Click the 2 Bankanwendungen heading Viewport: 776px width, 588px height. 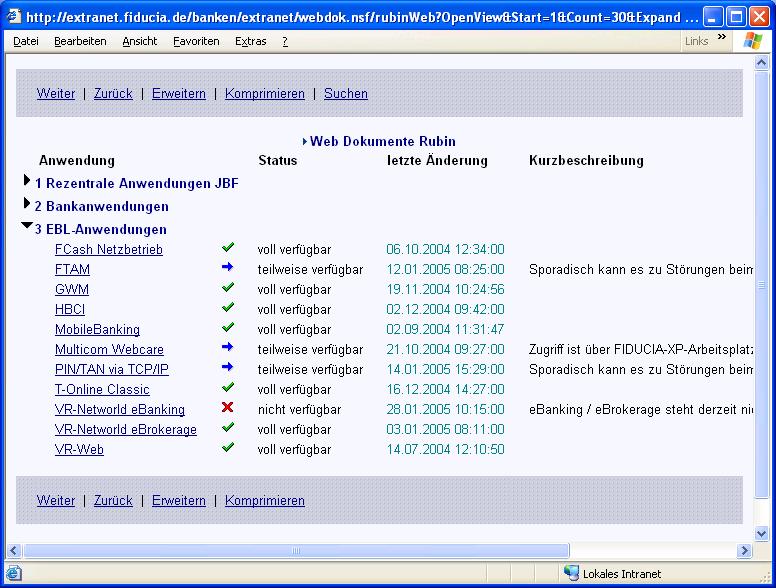coord(101,206)
